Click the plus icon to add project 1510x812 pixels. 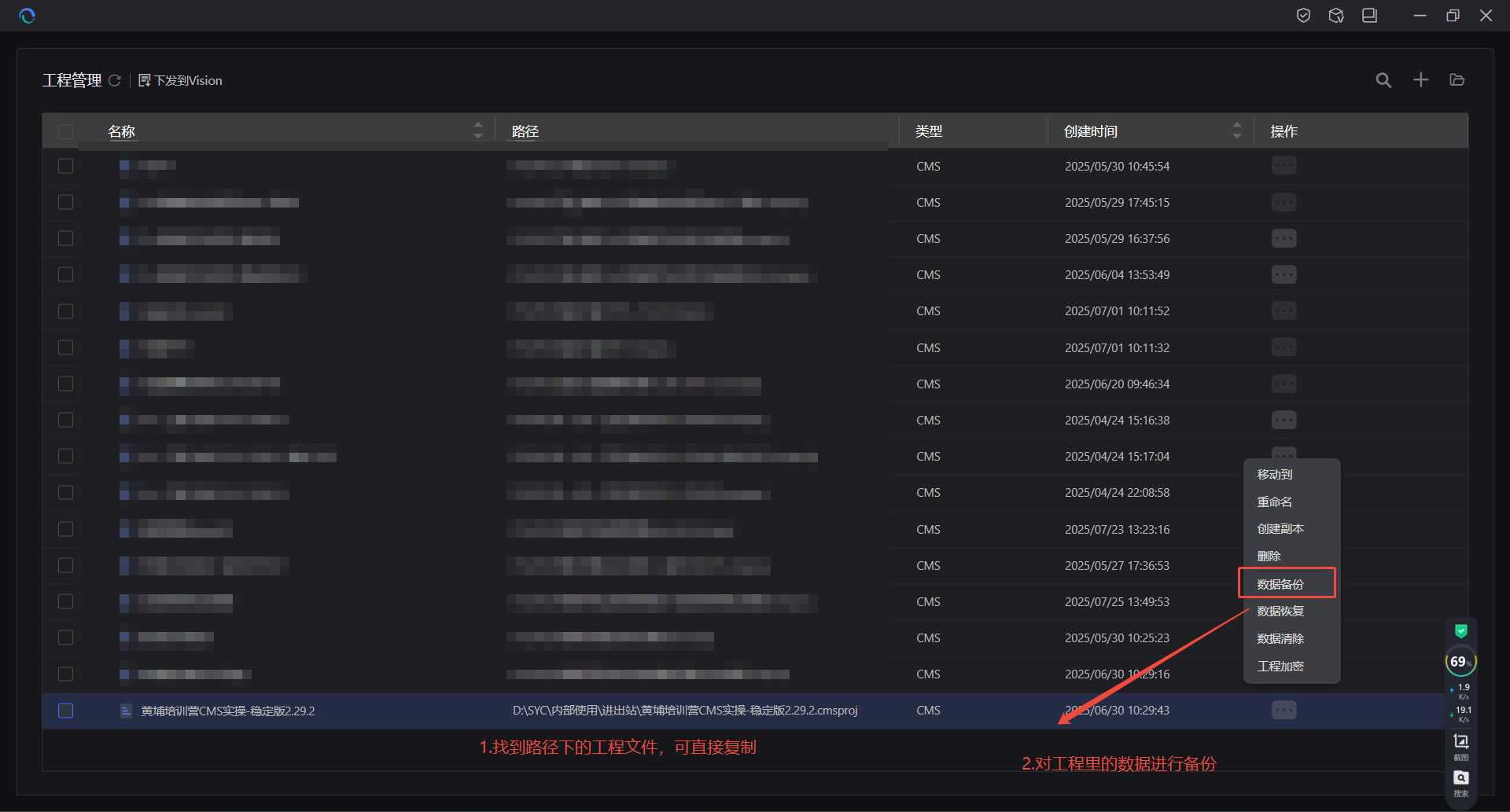(1420, 80)
